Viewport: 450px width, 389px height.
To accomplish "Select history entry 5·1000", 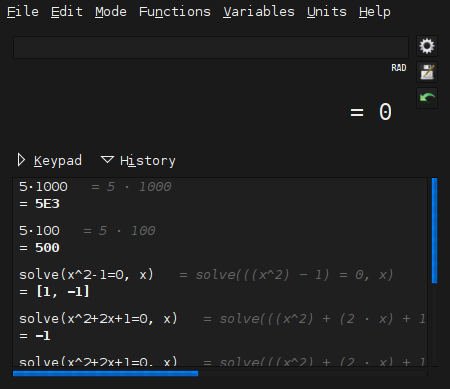I will pos(43,187).
